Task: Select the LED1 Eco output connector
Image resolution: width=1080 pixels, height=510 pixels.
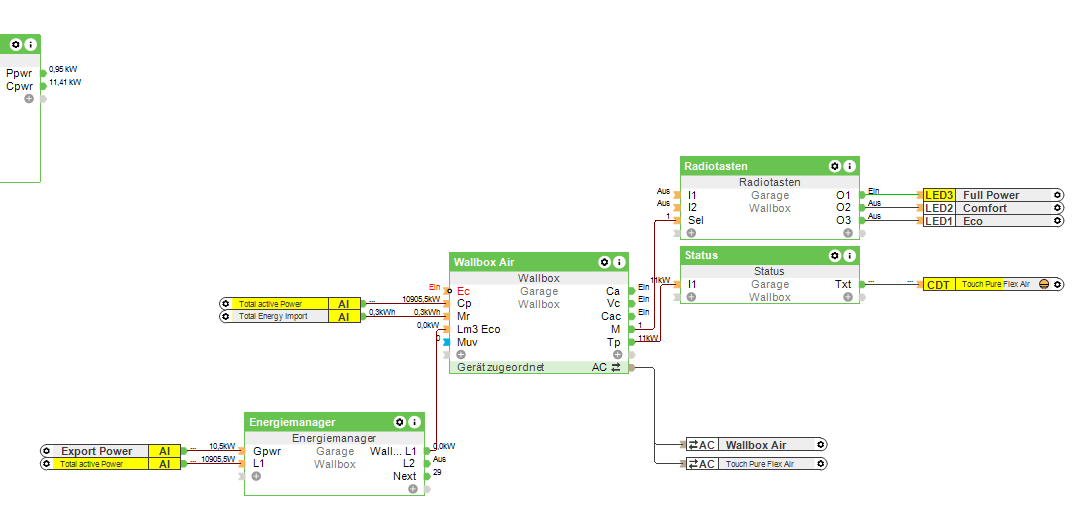Action: tap(994, 221)
